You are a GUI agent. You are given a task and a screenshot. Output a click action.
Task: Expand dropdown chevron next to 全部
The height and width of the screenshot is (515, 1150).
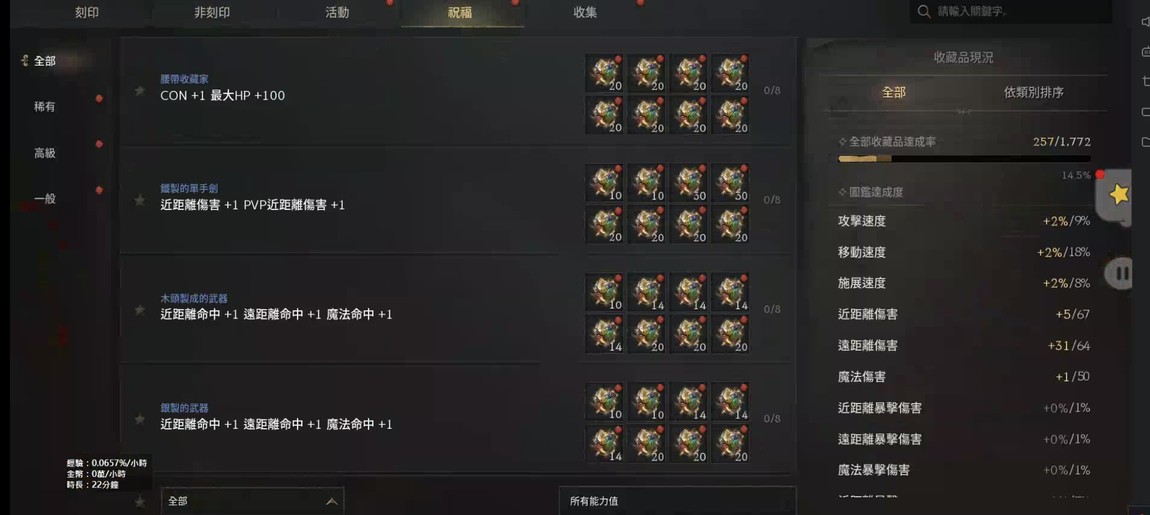332,502
